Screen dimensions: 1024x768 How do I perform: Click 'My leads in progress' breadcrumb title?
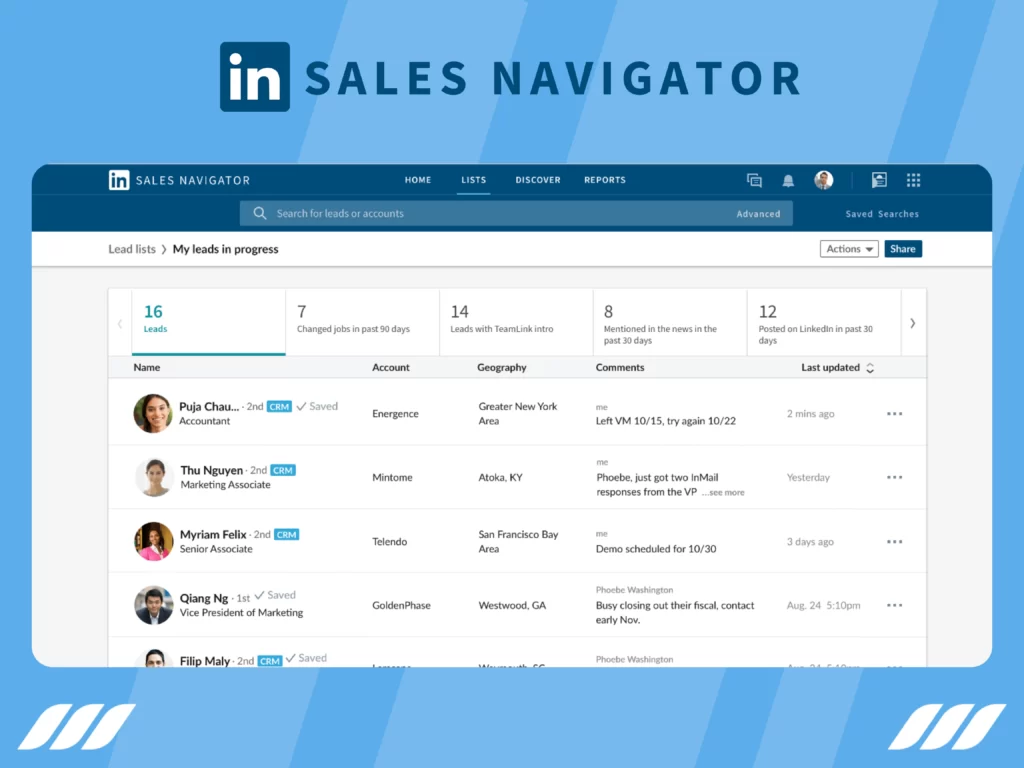point(225,249)
